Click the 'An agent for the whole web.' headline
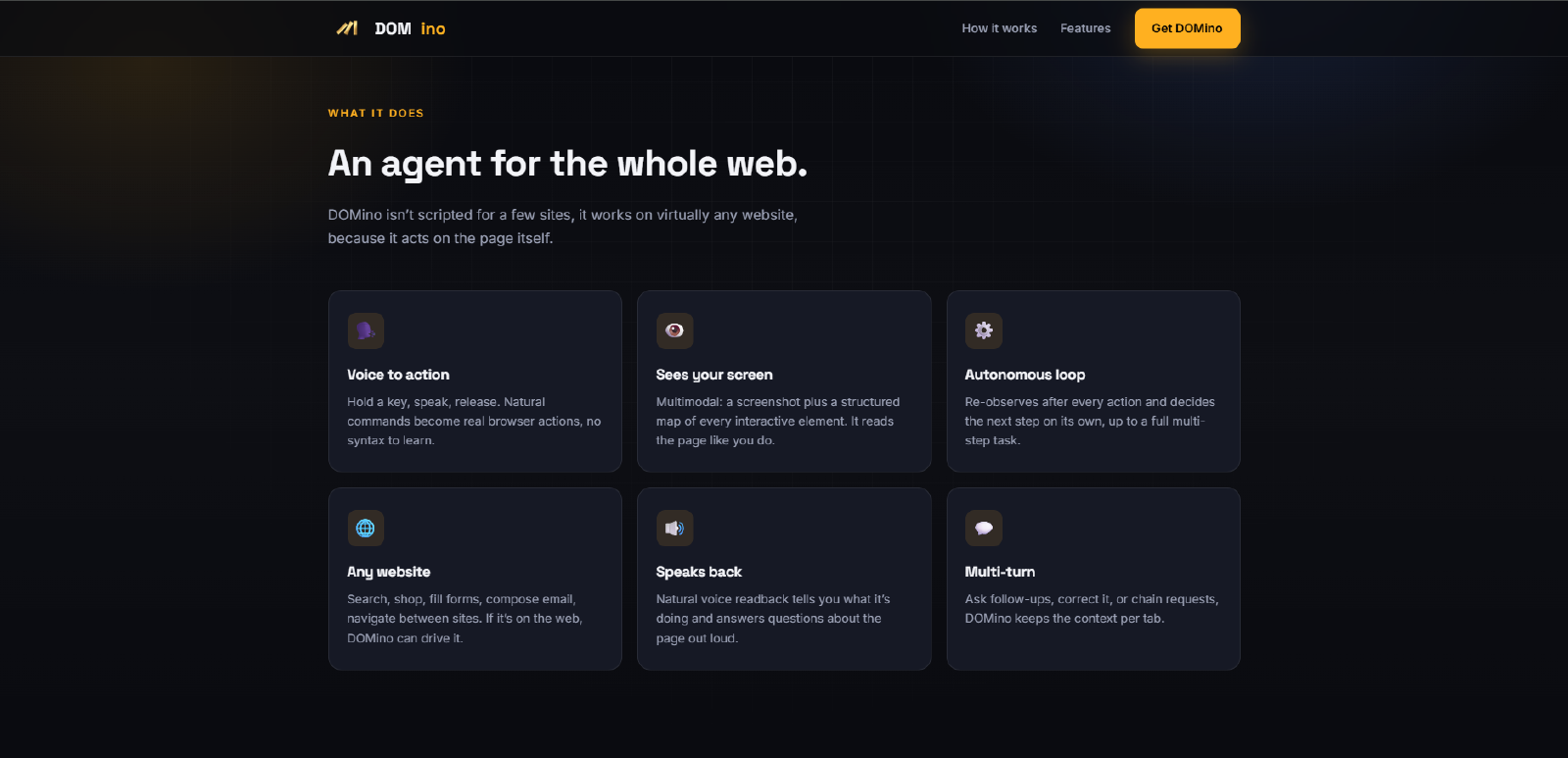 click(x=567, y=164)
